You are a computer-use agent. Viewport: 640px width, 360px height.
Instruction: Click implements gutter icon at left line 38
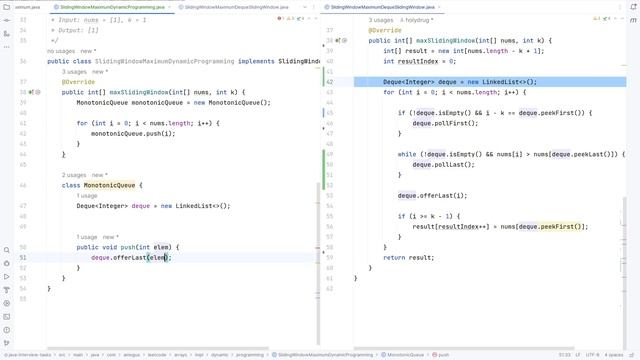pyautogui.click(x=31, y=92)
